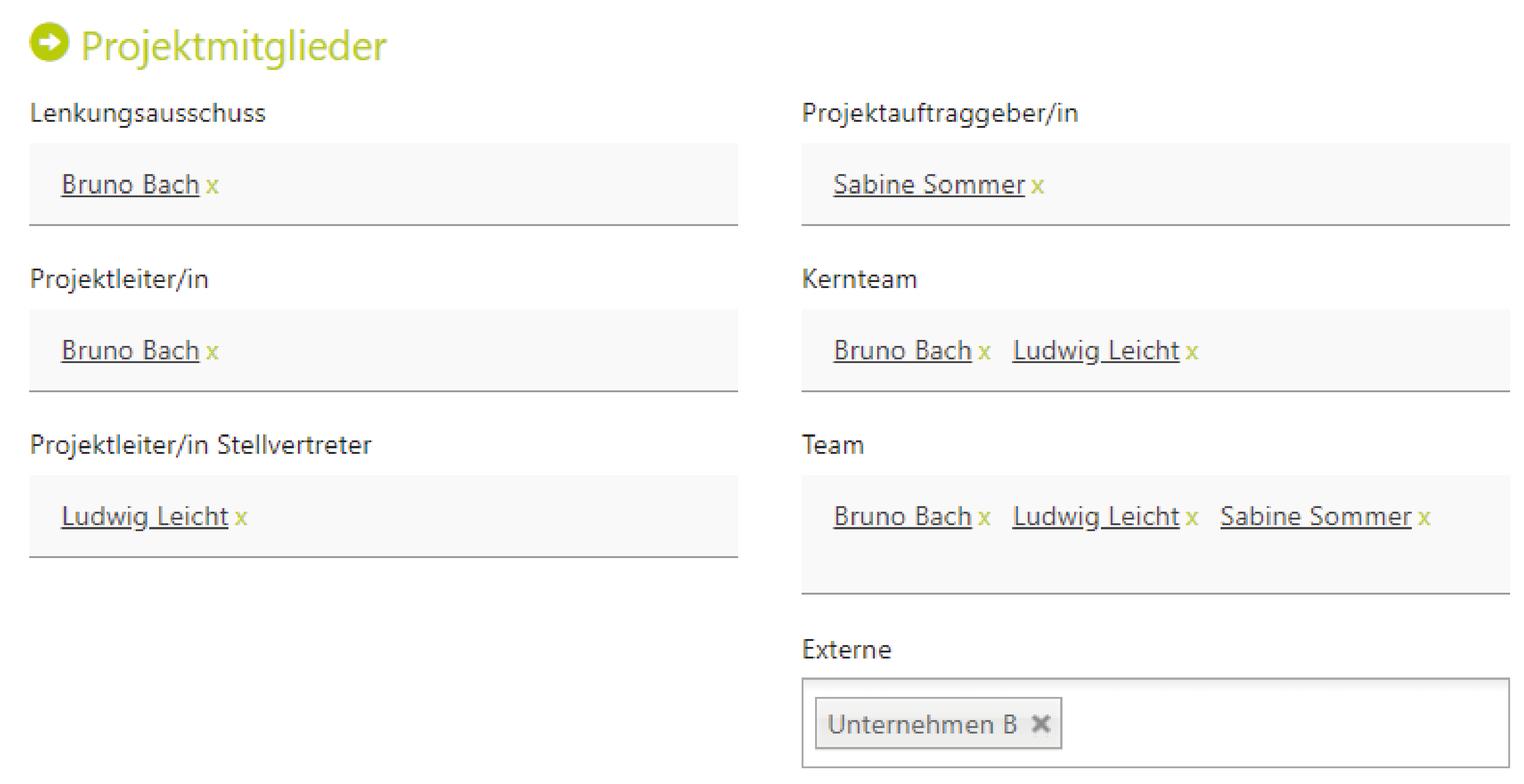Open Ludwig Leicht link under Stellvertreter
Screen dimensions: 1524x784
[x=145, y=517]
